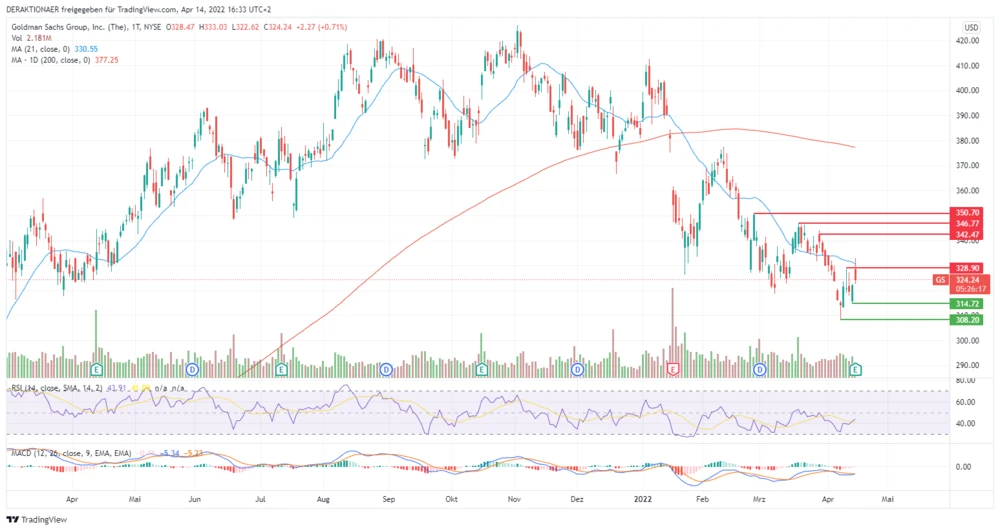Click the latest earnings marker at far right
1000x531 pixels.
(855, 369)
